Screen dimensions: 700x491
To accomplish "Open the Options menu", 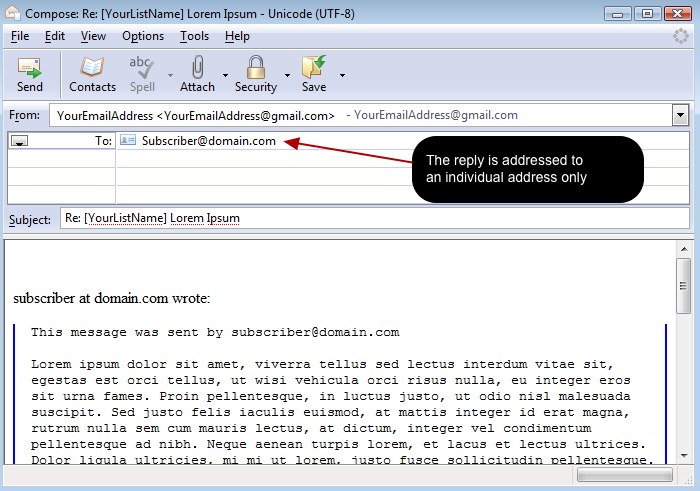I will pyautogui.click(x=143, y=36).
